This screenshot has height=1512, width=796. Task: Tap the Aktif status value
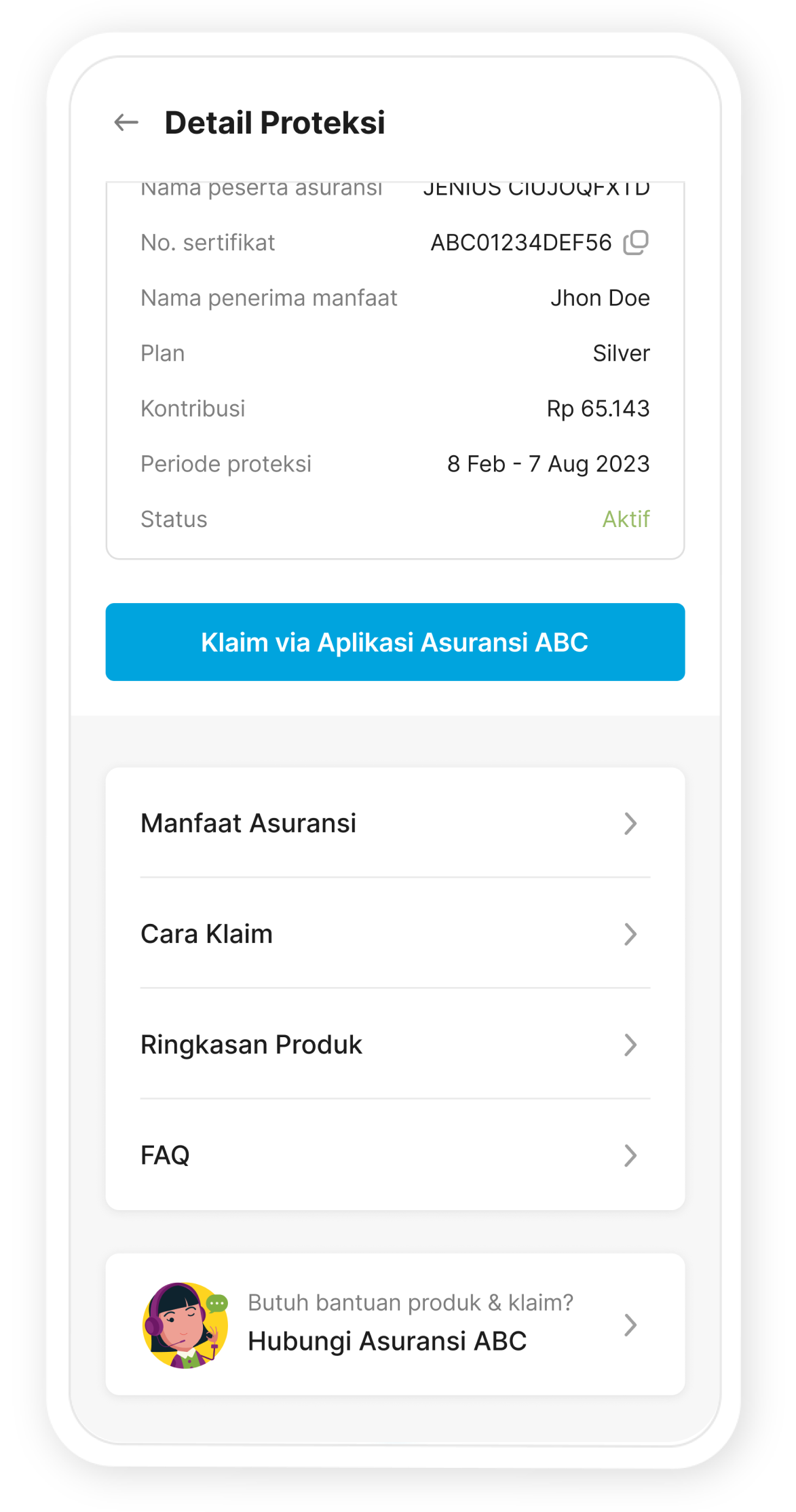626,519
